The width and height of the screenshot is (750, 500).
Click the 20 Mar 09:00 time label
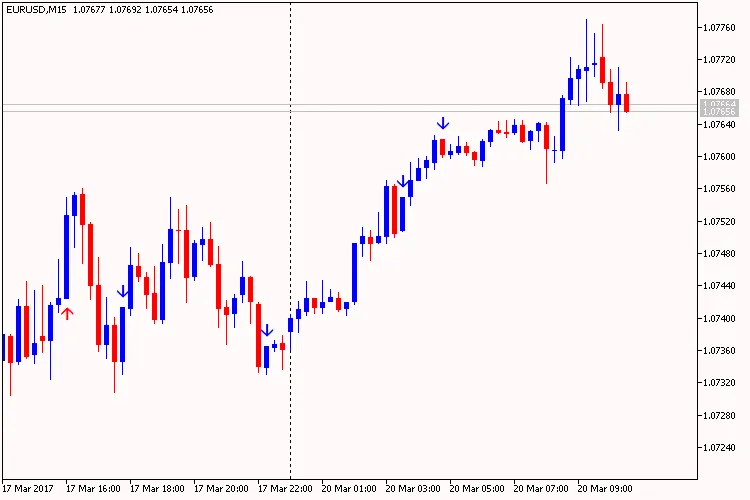605,489
